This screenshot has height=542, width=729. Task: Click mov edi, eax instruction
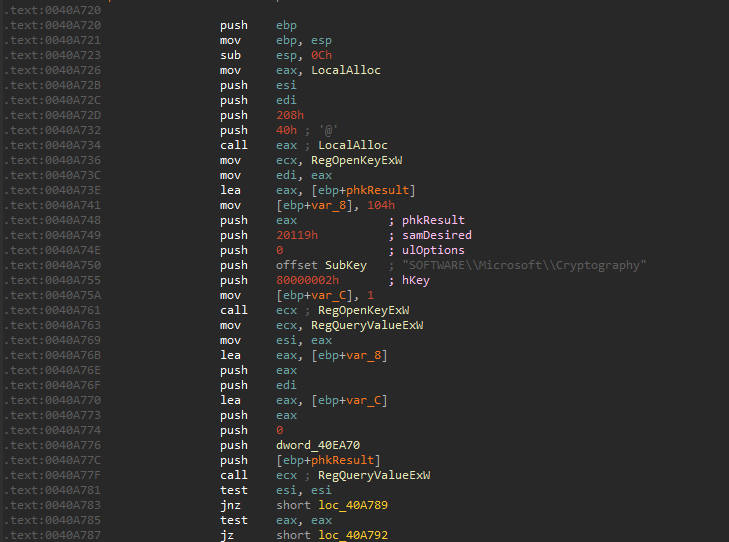coord(276,175)
